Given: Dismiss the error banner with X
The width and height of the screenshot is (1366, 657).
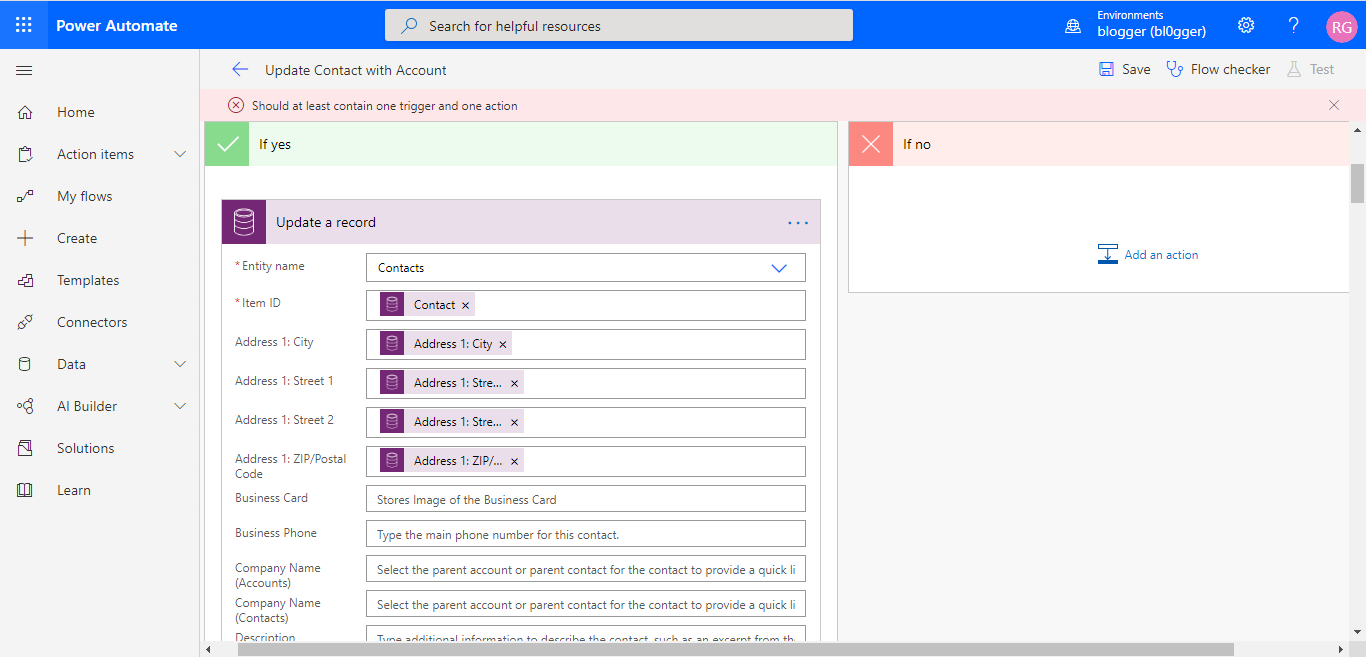Looking at the screenshot, I should tap(1334, 105).
